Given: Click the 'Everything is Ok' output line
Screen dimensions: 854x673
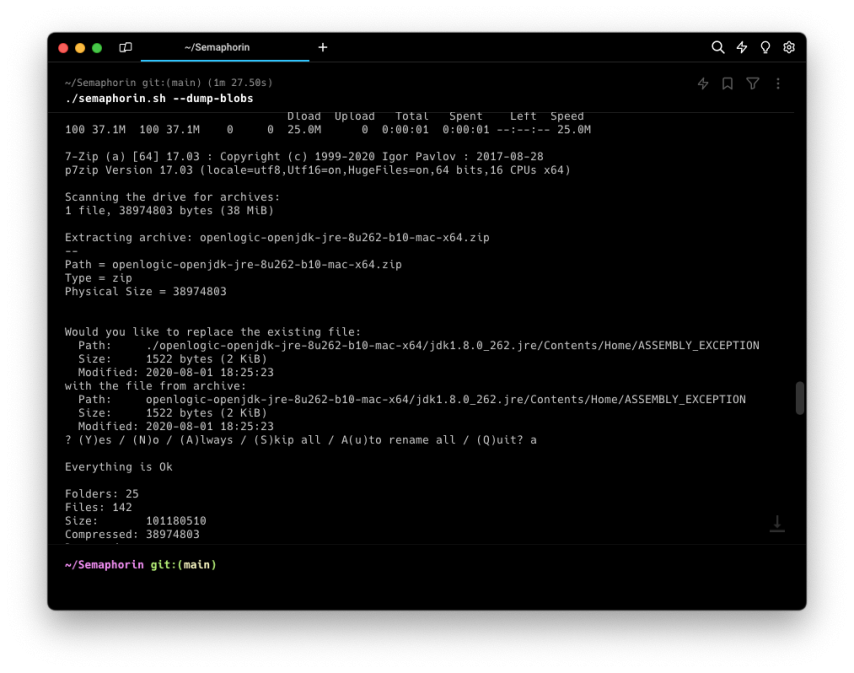Looking at the screenshot, I should coord(119,467).
